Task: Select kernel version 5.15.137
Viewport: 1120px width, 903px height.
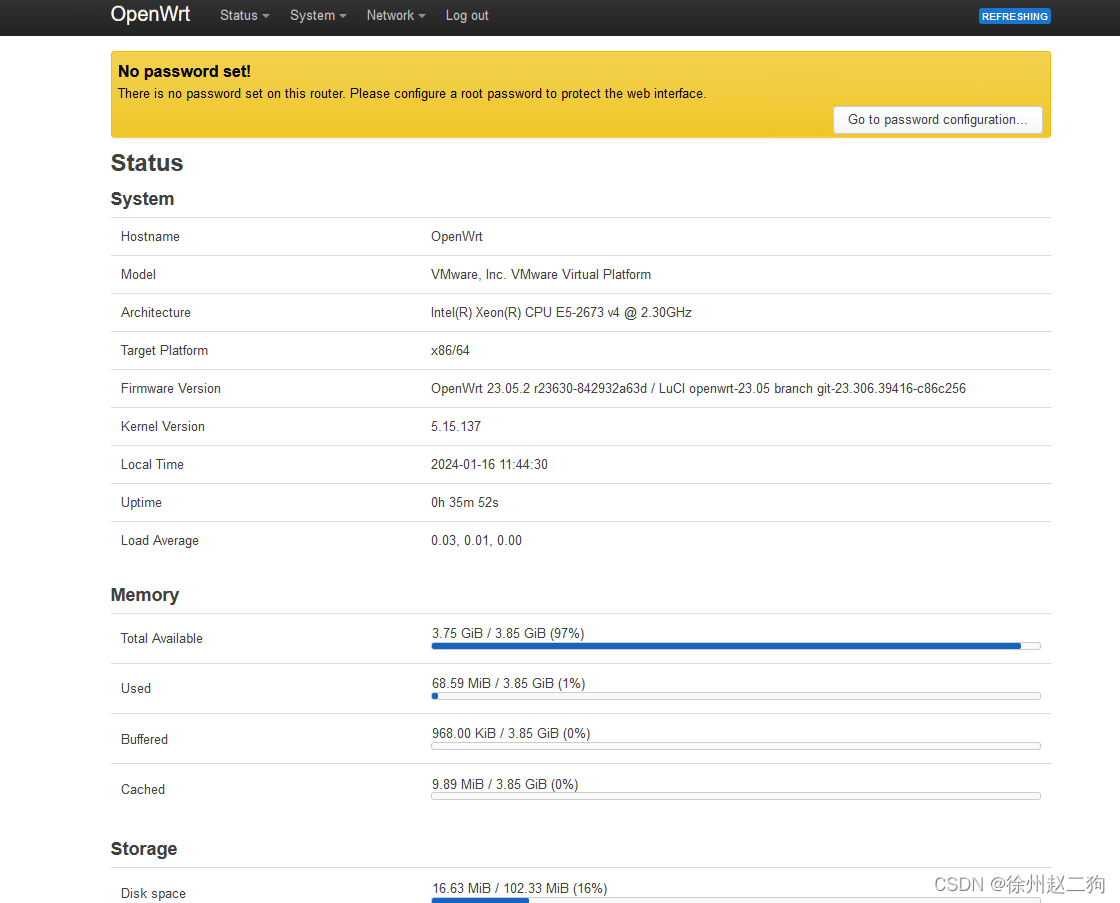Action: 456,426
